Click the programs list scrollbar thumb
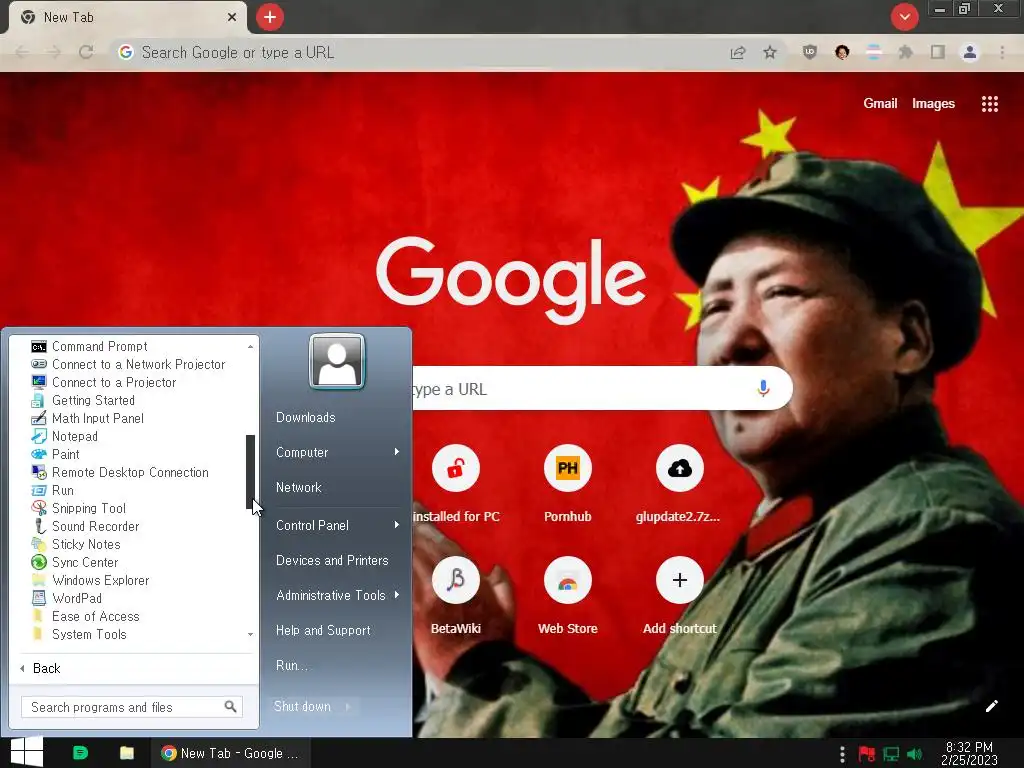 [250, 472]
